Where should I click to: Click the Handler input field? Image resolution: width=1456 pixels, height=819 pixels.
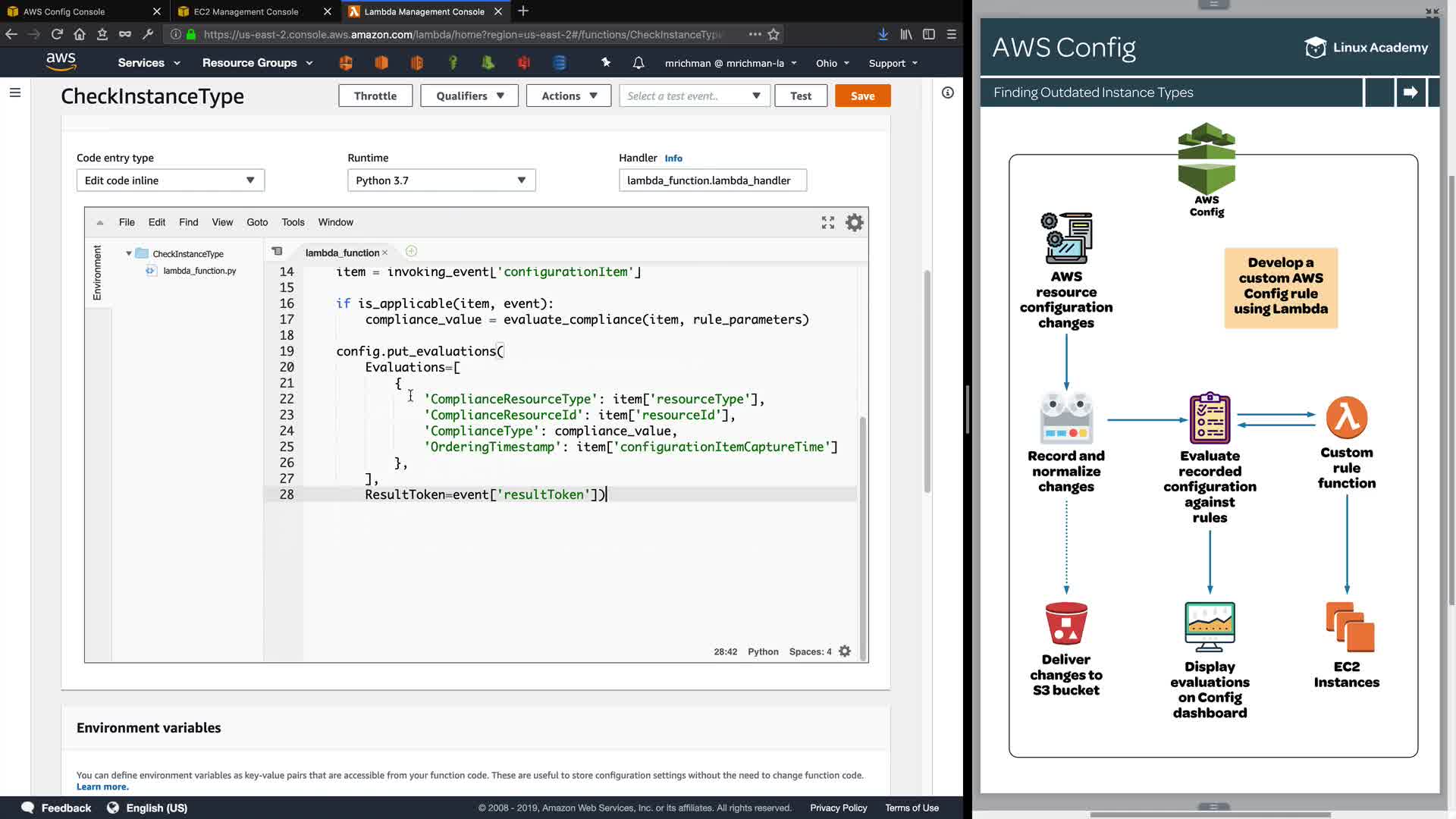pyautogui.click(x=712, y=180)
